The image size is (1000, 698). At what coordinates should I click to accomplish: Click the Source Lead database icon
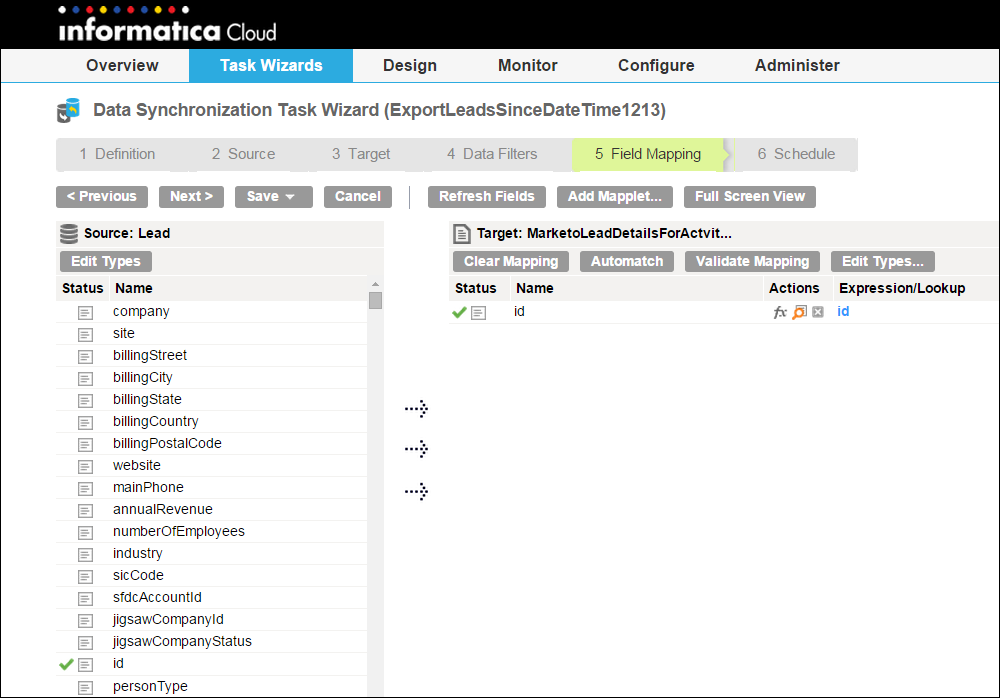pos(69,234)
